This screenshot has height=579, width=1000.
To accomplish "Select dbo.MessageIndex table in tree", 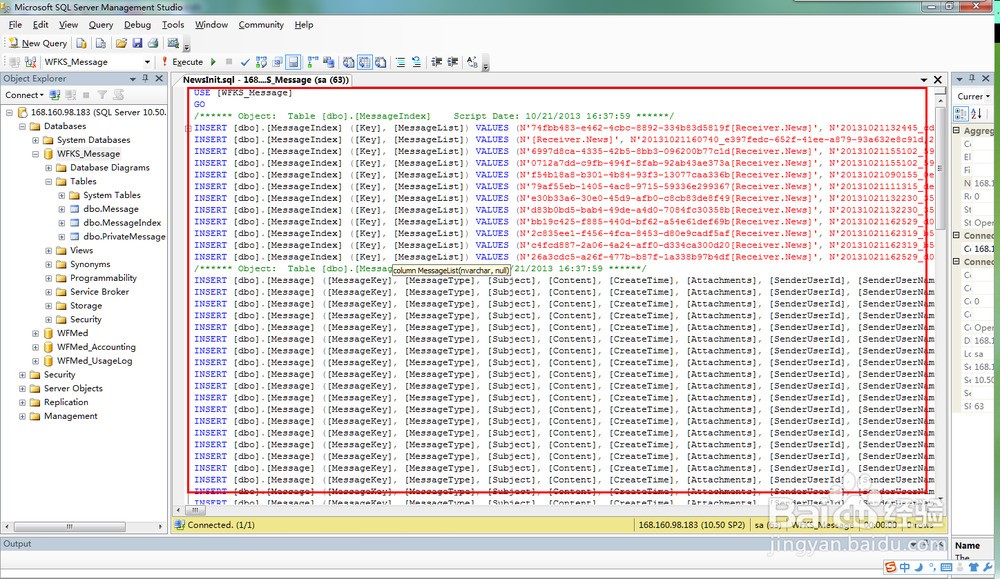I will 122,223.
